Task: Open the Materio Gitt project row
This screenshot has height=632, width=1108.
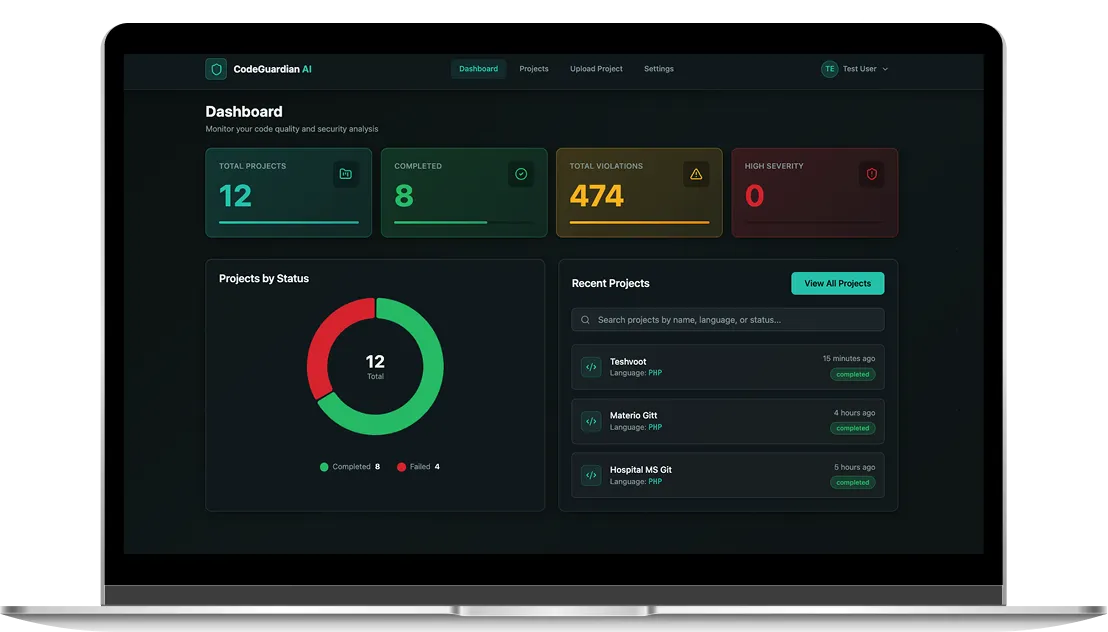Action: click(x=727, y=421)
